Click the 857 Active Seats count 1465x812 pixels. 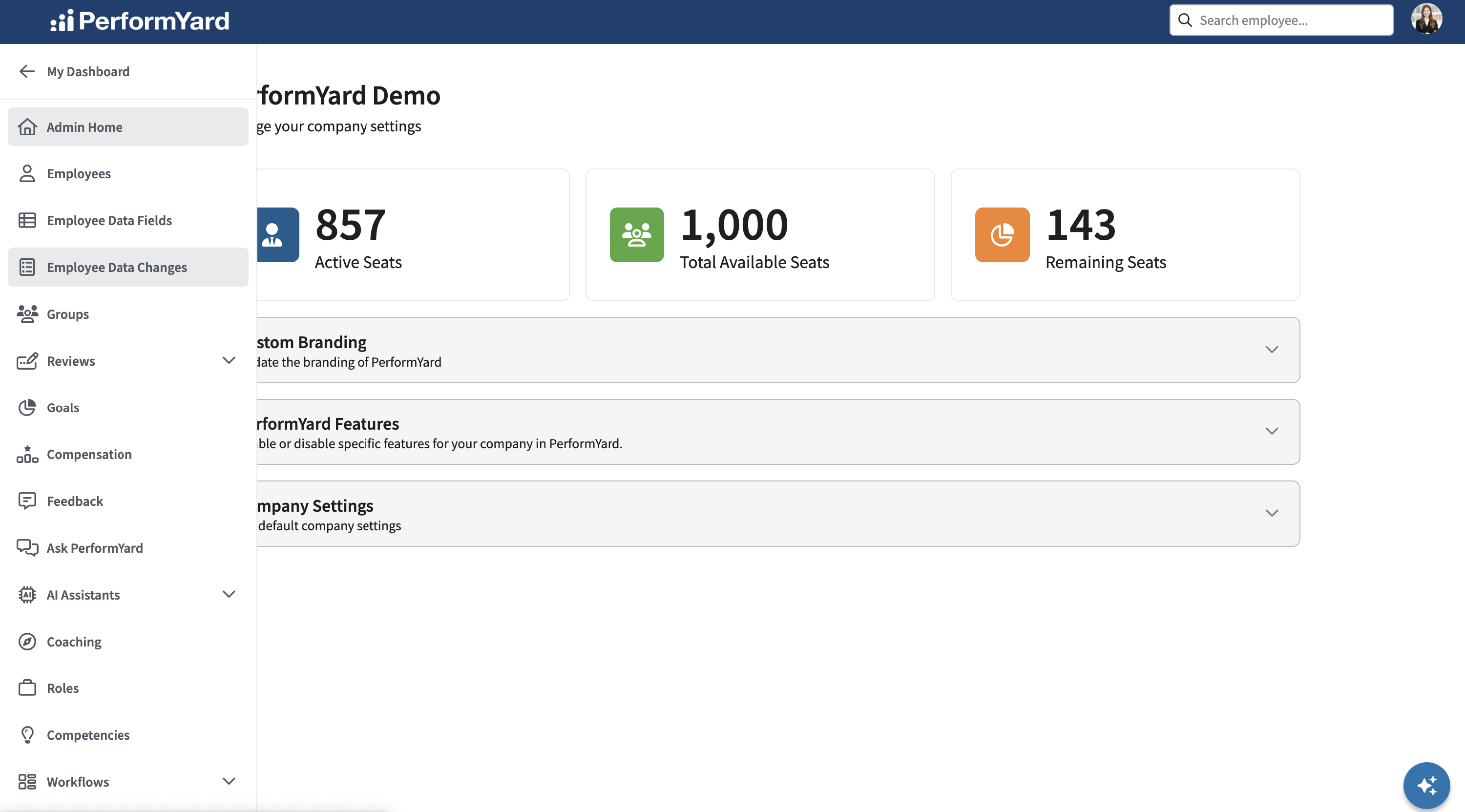(350, 224)
